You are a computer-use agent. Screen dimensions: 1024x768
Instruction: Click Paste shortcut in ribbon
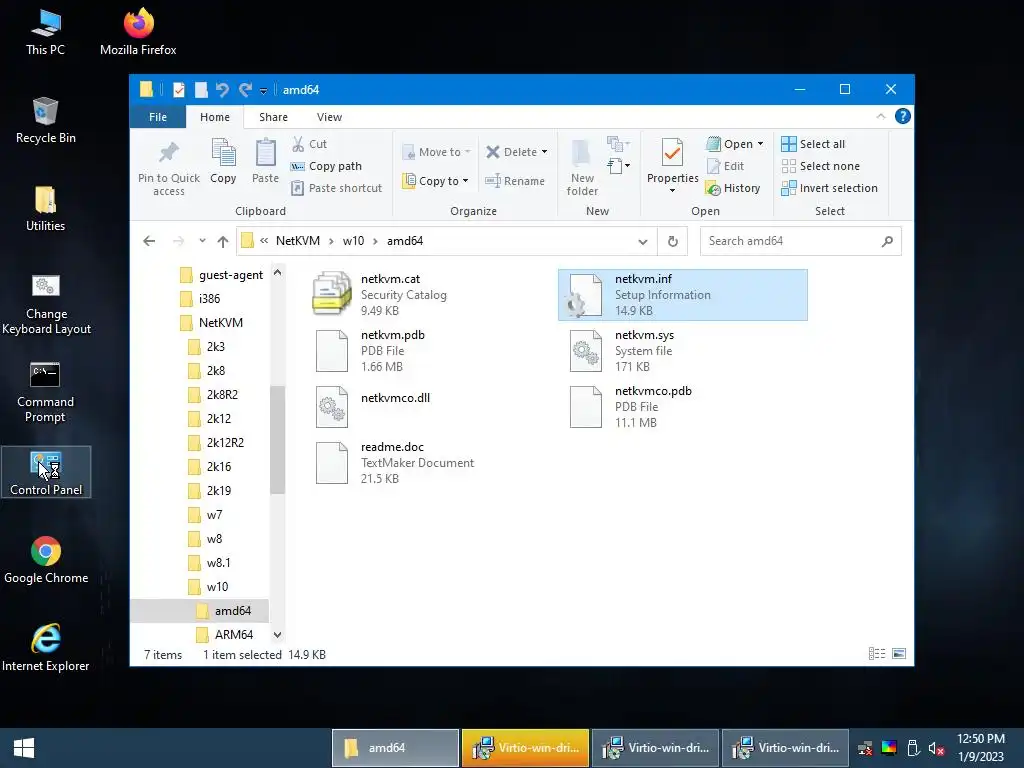(x=337, y=188)
